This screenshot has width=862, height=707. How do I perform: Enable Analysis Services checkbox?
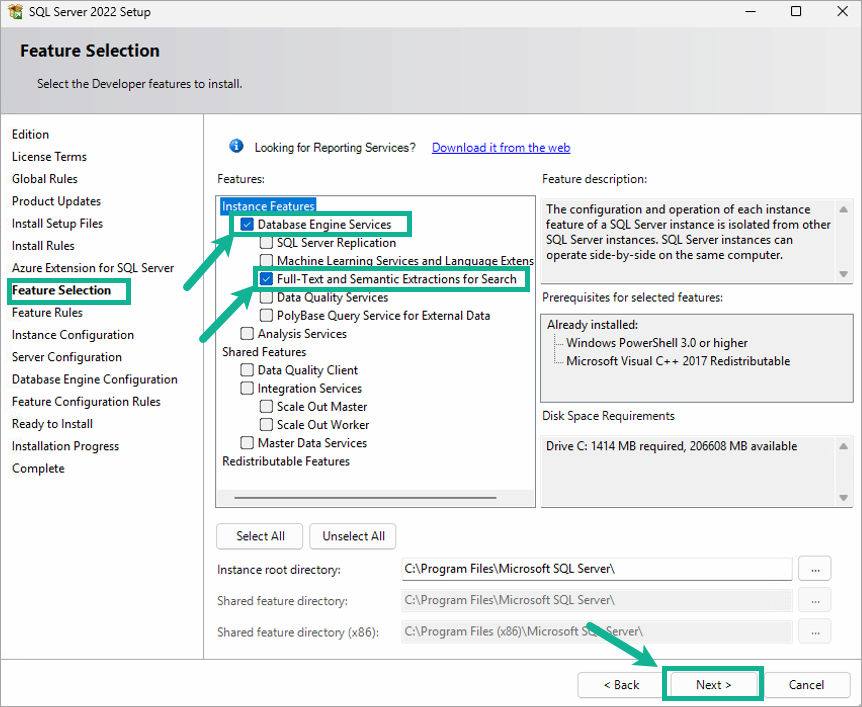pyautogui.click(x=247, y=334)
